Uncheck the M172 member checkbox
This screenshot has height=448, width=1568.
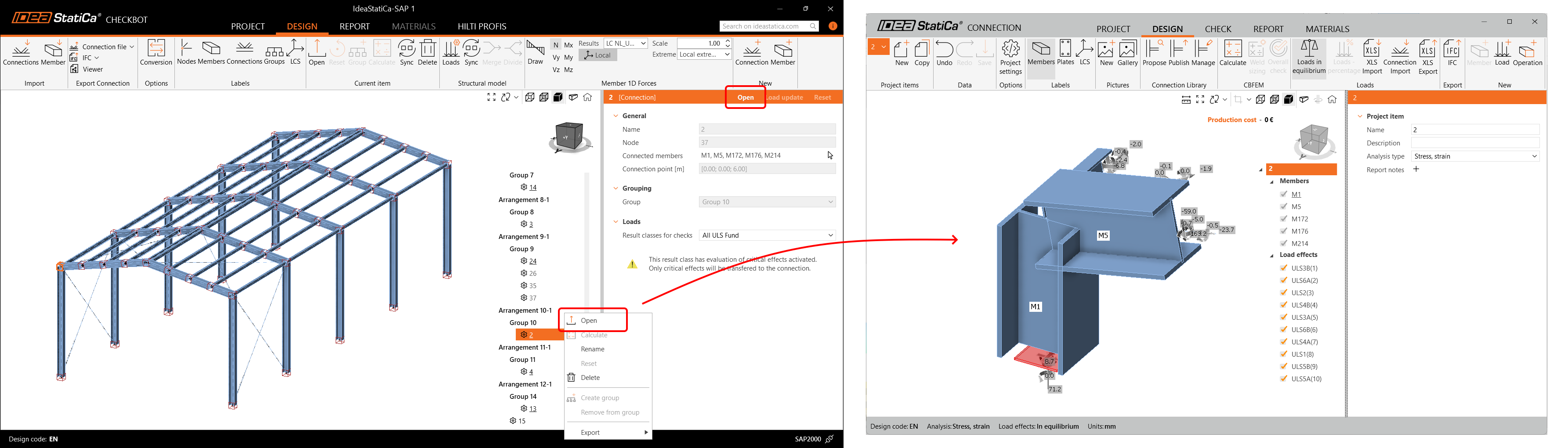pos(1284,219)
